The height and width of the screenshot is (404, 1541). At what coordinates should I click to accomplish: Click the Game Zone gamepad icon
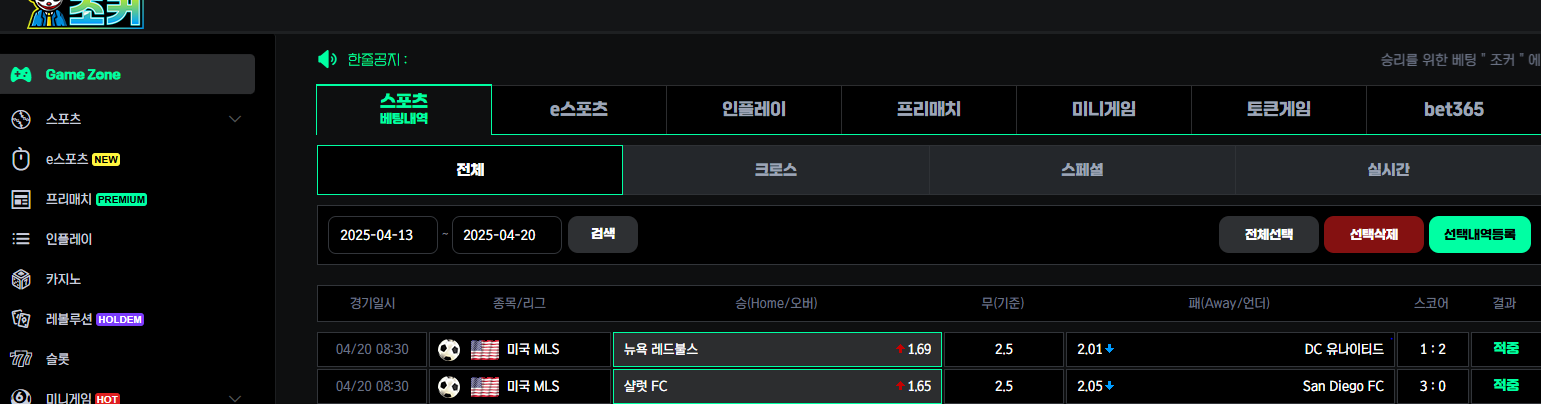point(21,75)
